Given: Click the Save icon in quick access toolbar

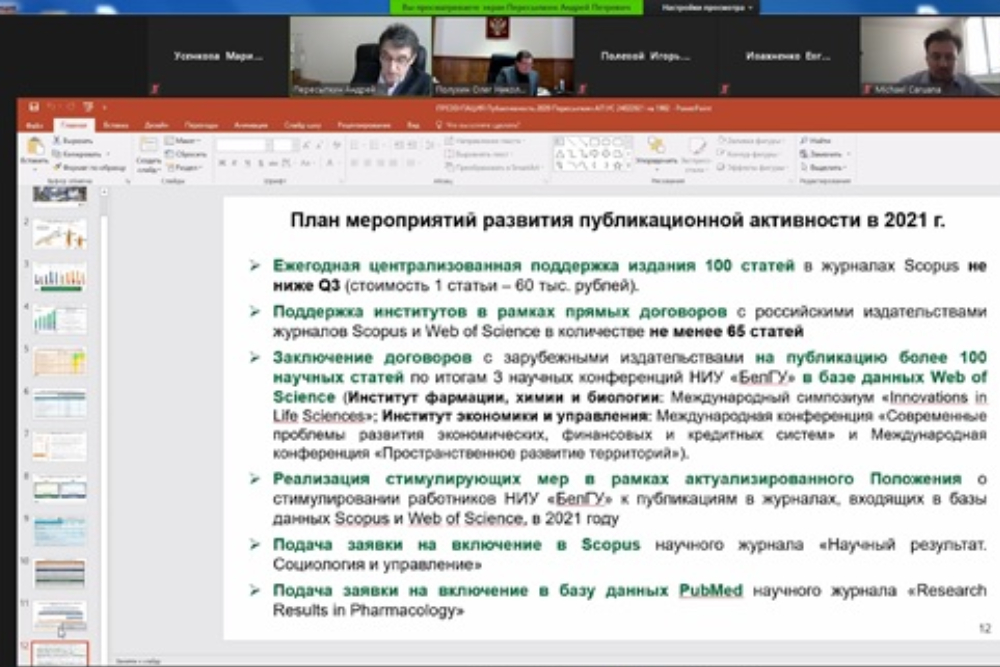Looking at the screenshot, I should click(x=34, y=106).
